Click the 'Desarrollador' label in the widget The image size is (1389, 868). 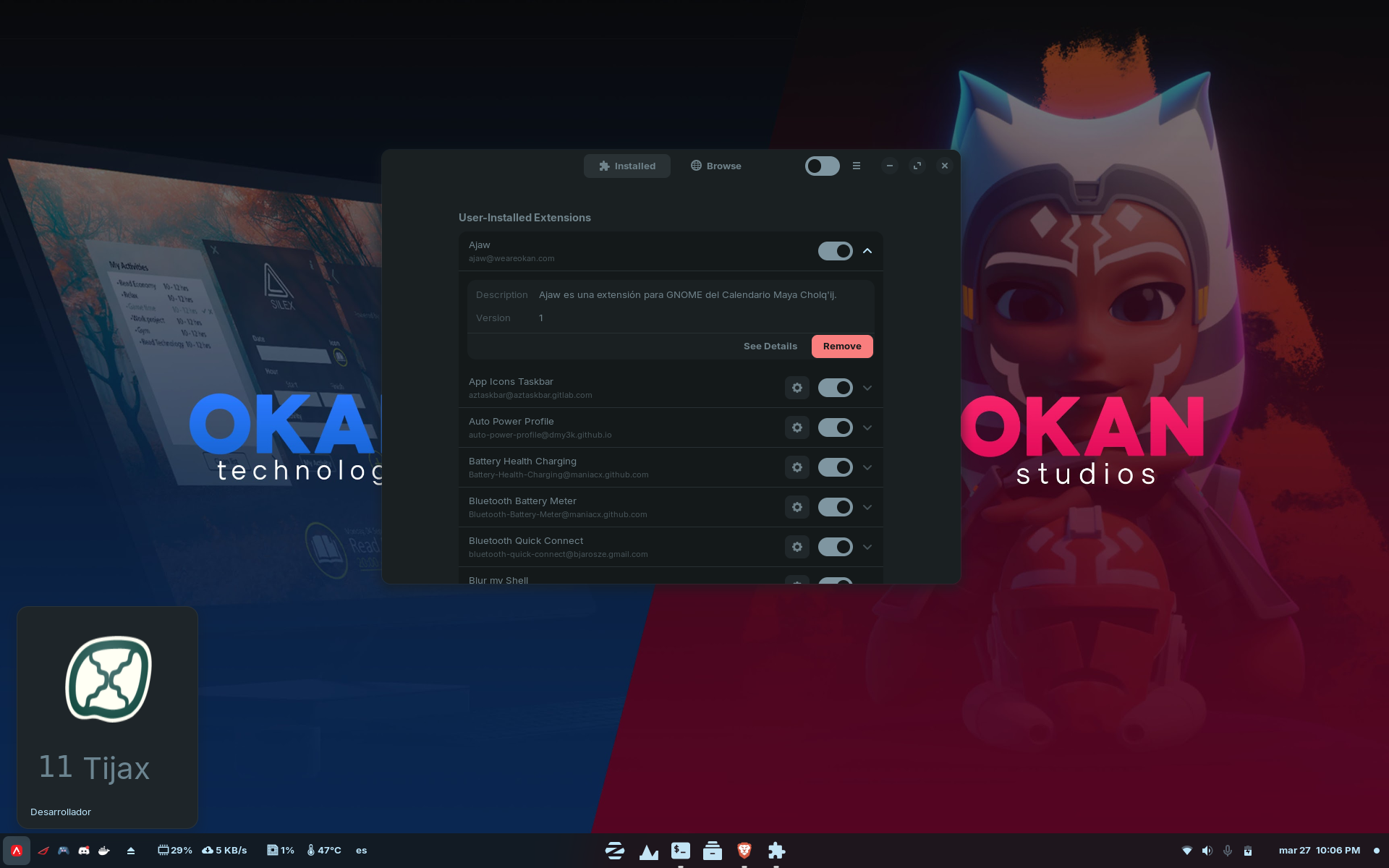coord(61,812)
